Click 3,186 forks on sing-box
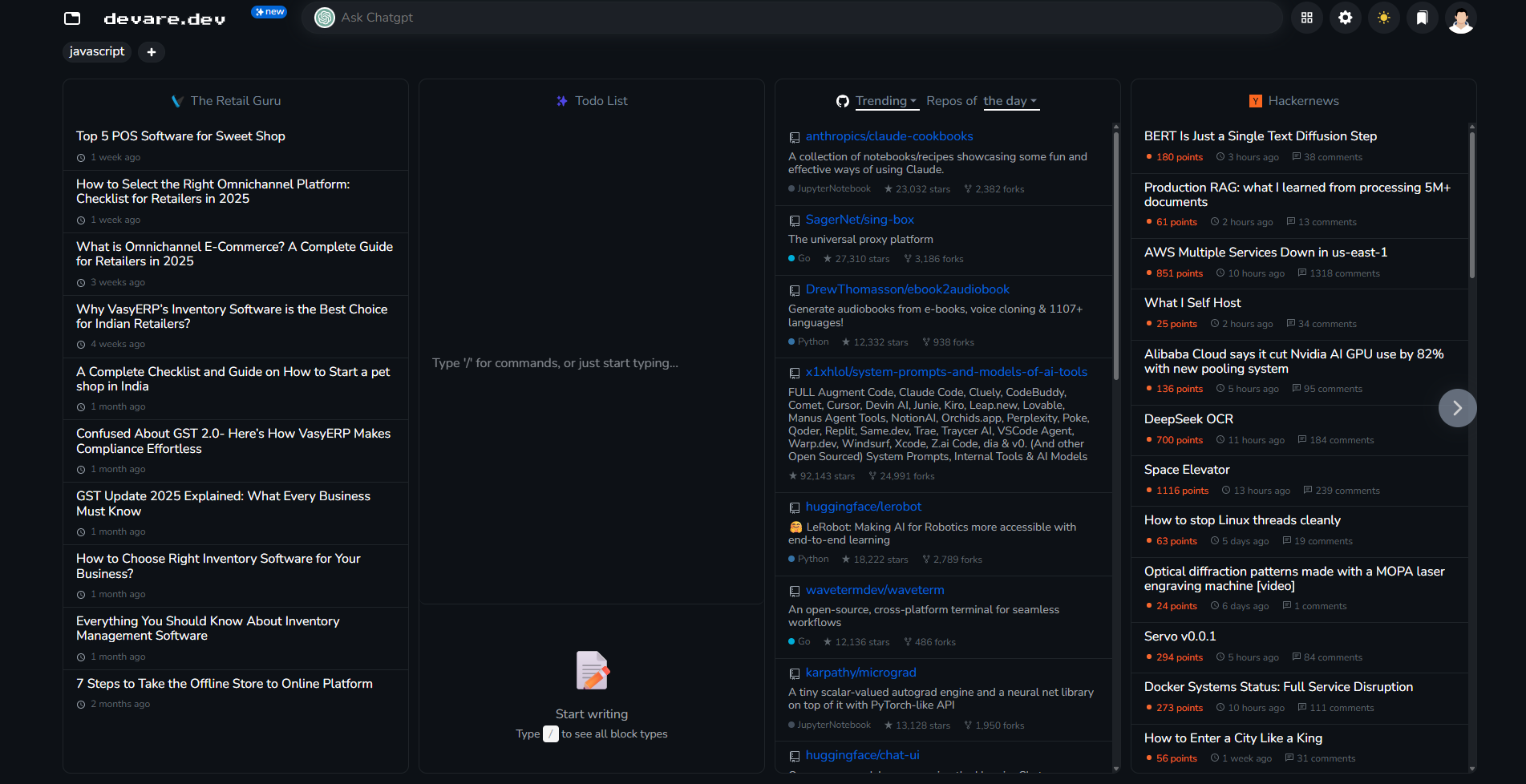The image size is (1526, 784). (x=933, y=259)
